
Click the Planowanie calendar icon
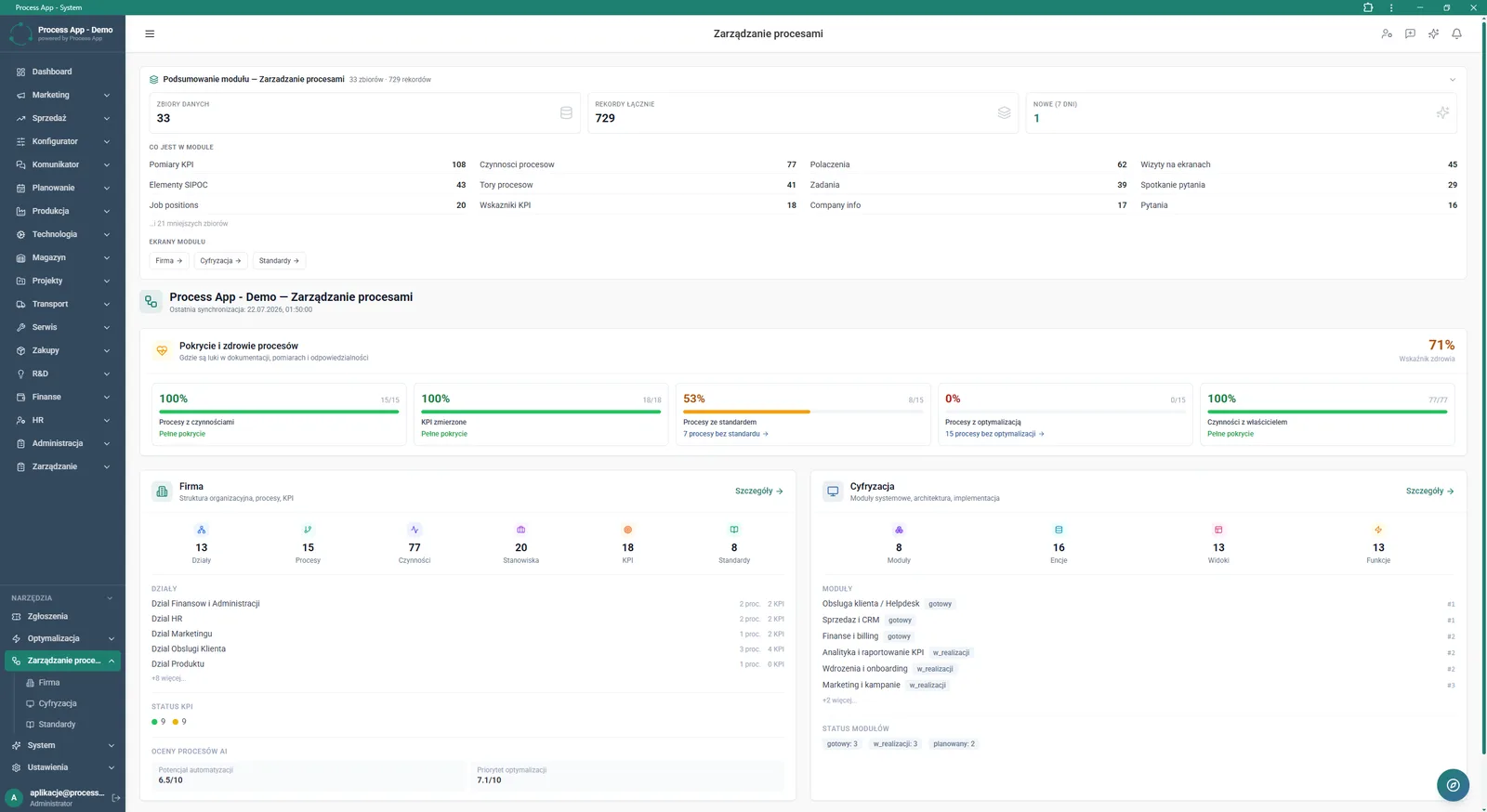coord(20,188)
